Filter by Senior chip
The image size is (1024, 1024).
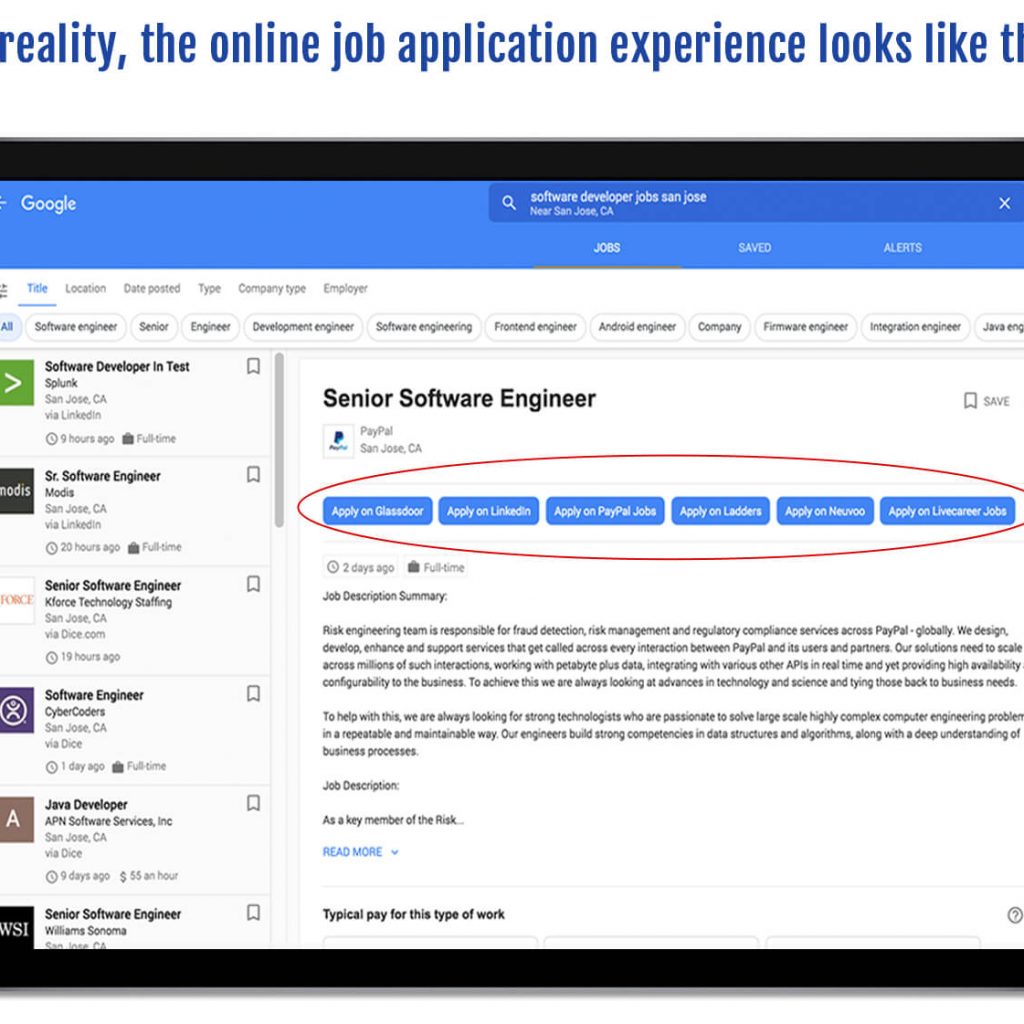point(153,327)
